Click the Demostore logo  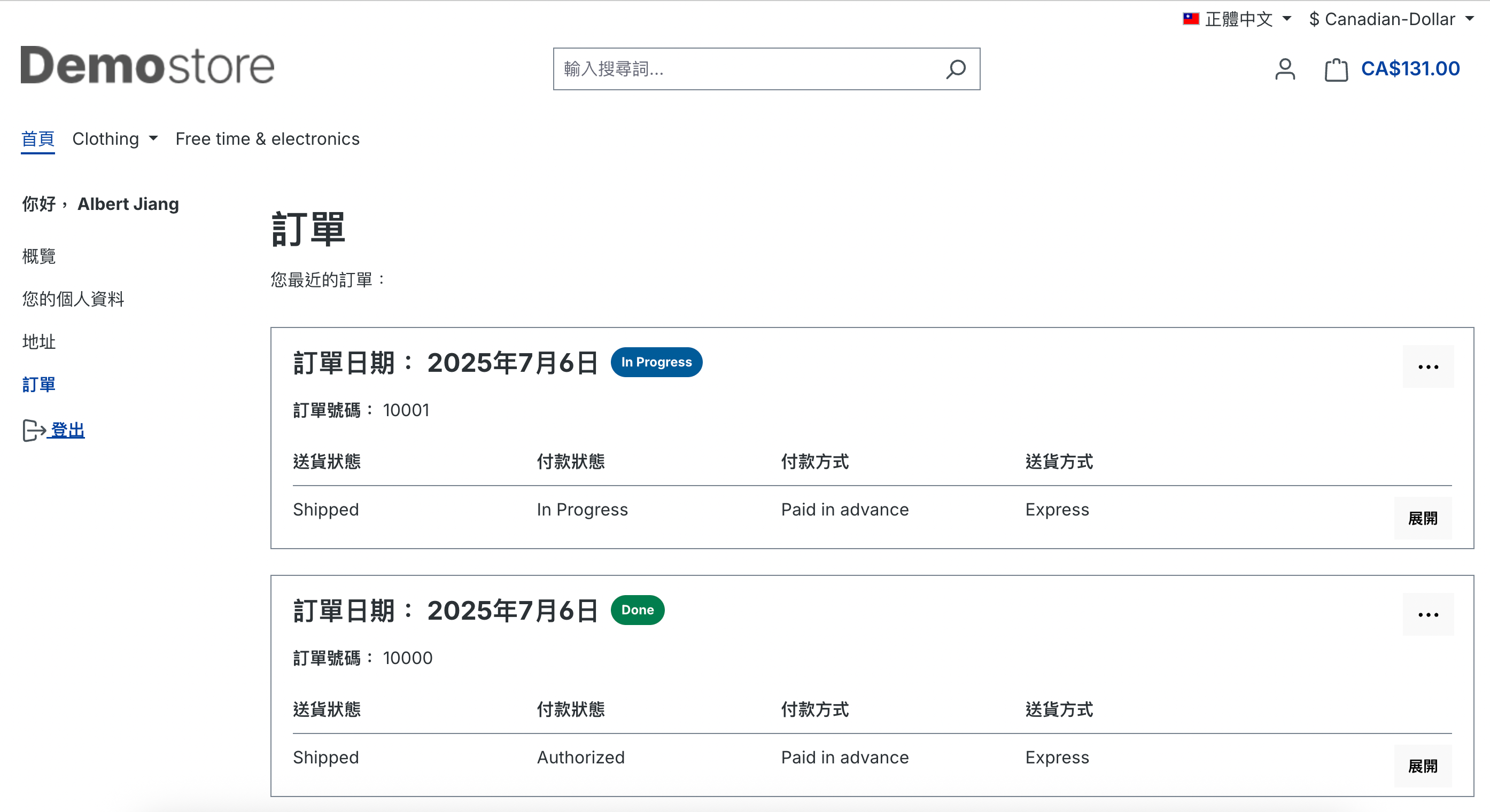(x=148, y=65)
